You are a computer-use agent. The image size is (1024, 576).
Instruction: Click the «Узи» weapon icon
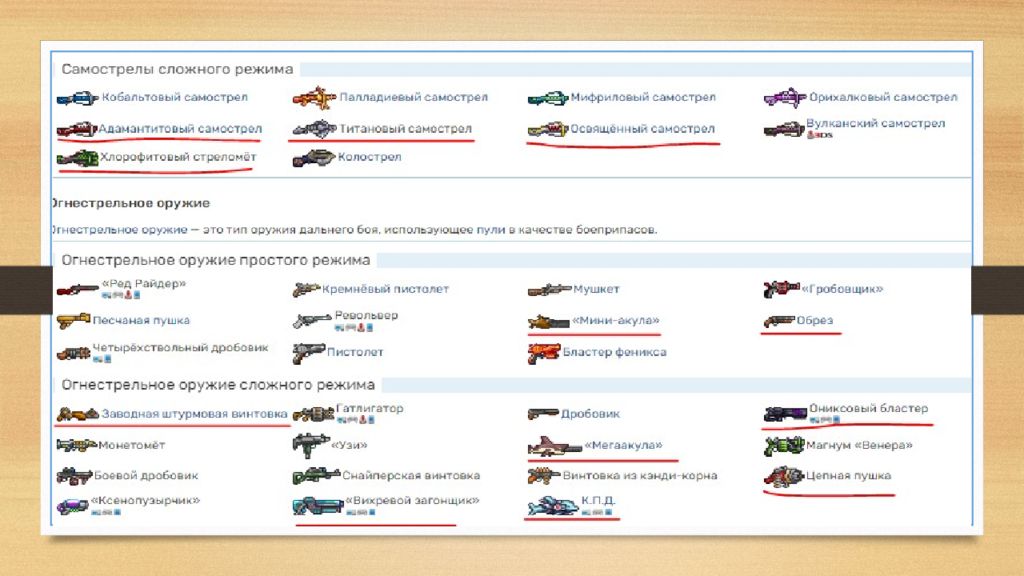click(x=311, y=445)
